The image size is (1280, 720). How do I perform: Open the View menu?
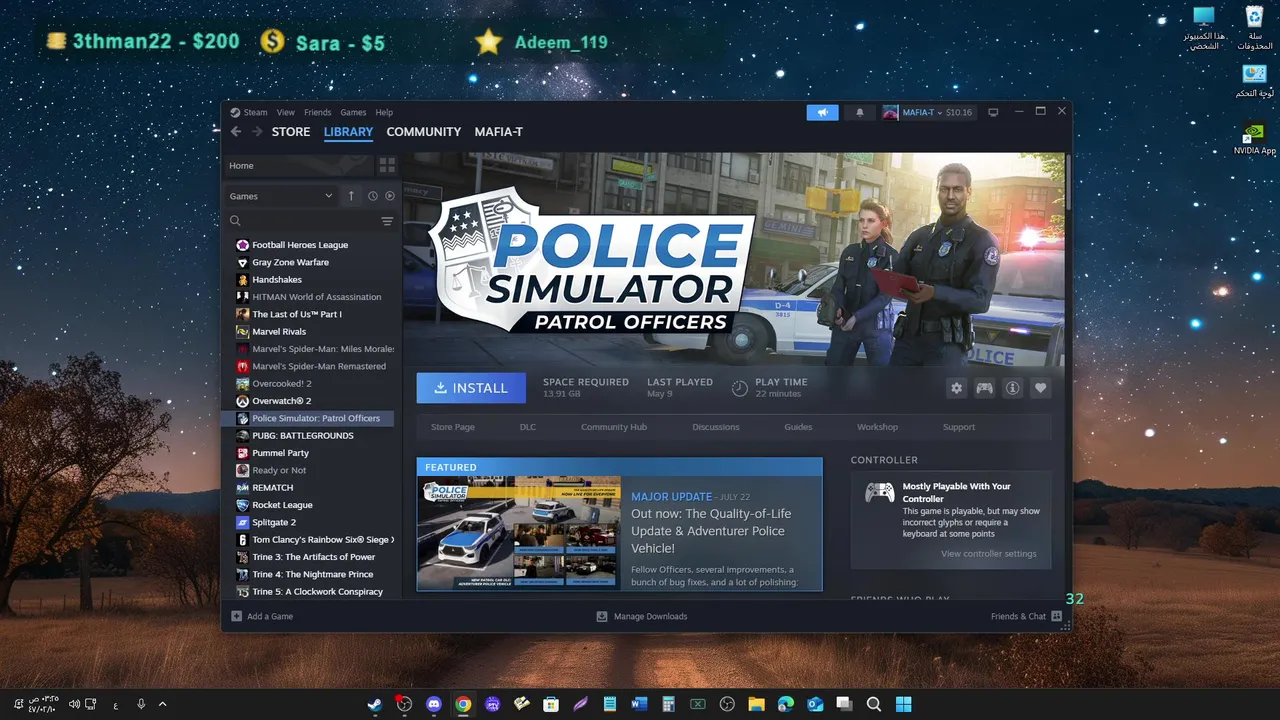[x=286, y=112]
